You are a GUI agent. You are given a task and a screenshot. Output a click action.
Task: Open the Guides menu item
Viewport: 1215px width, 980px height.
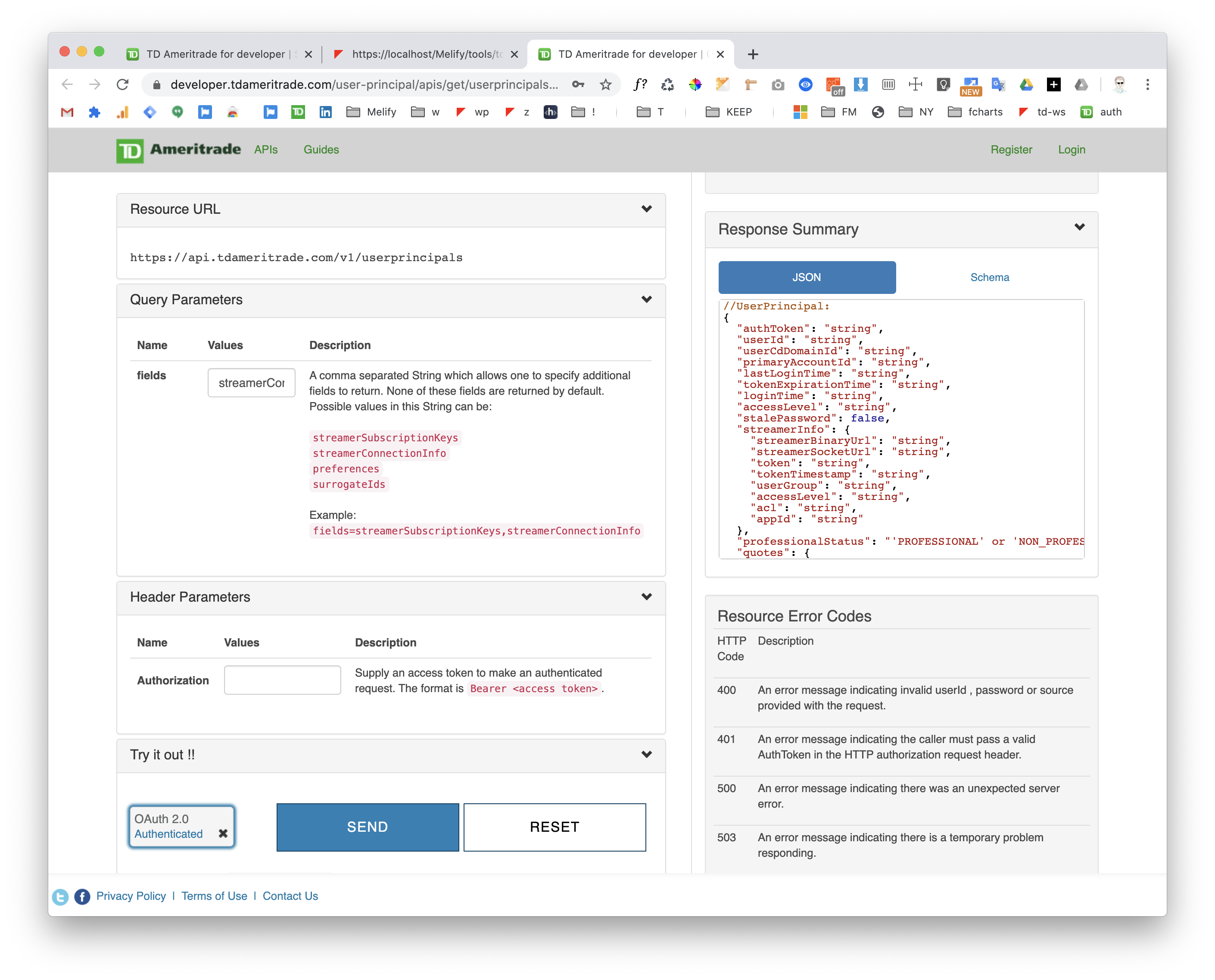(321, 150)
